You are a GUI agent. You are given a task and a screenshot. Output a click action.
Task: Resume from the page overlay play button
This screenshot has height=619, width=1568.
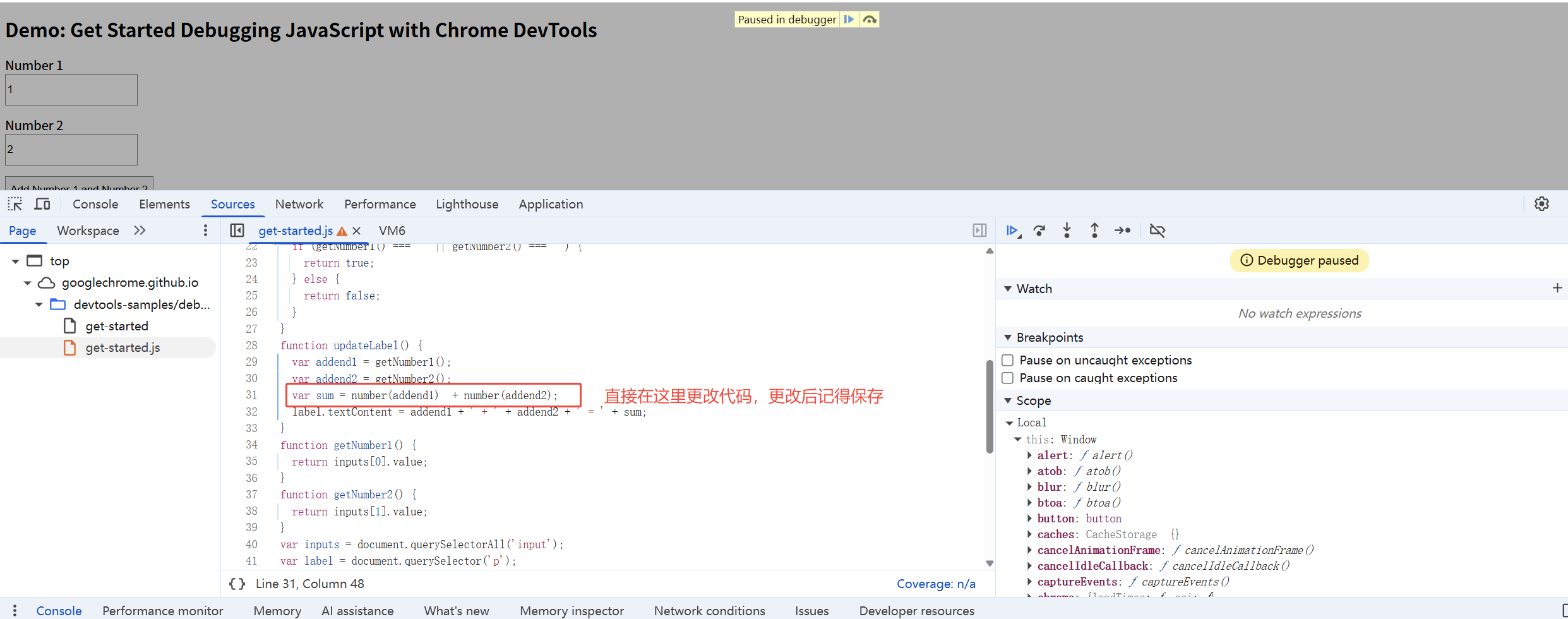[849, 20]
